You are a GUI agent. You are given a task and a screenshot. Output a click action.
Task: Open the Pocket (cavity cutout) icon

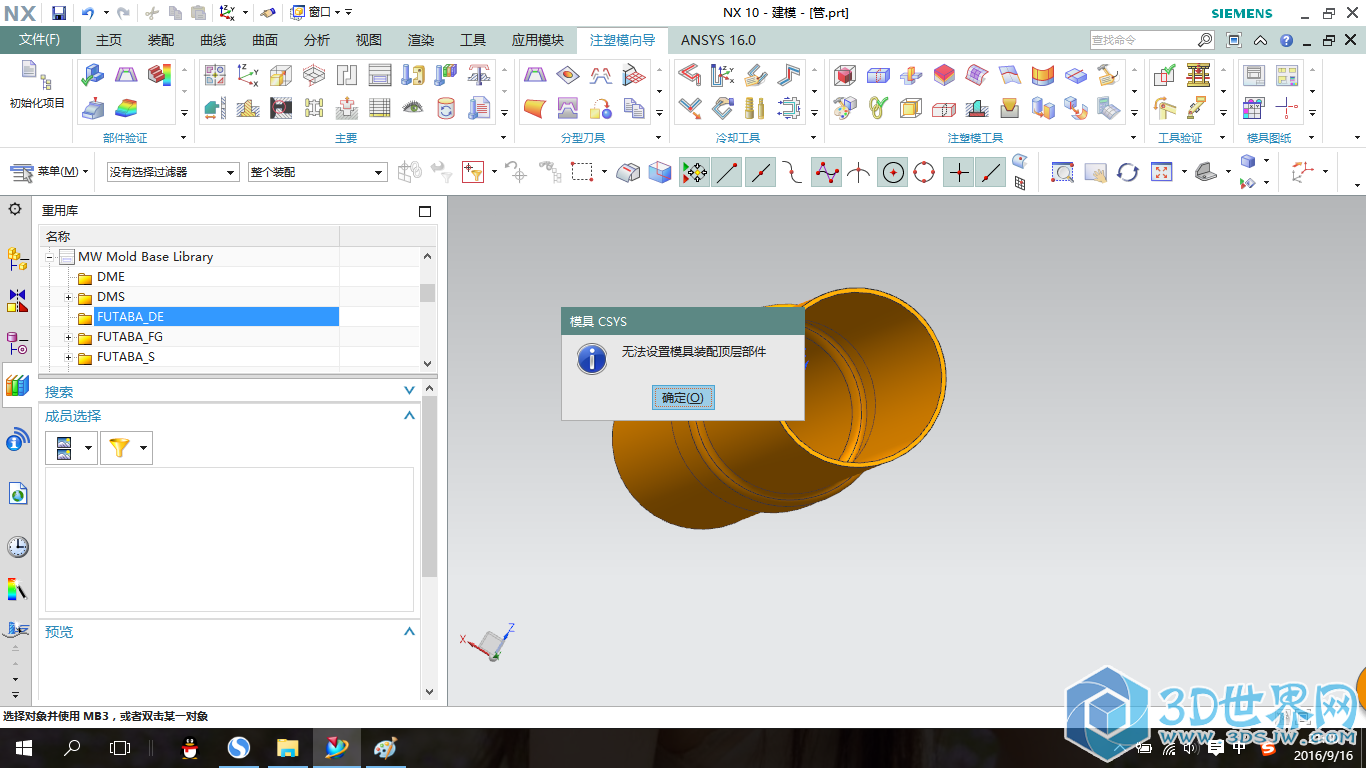click(346, 107)
